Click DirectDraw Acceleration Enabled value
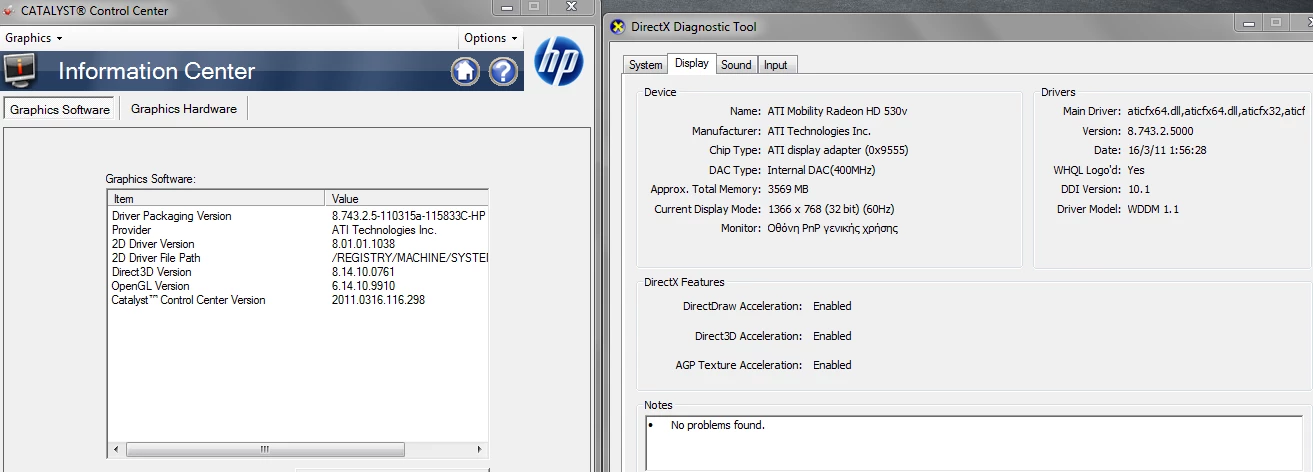This screenshot has width=1313, height=472. pos(832,306)
